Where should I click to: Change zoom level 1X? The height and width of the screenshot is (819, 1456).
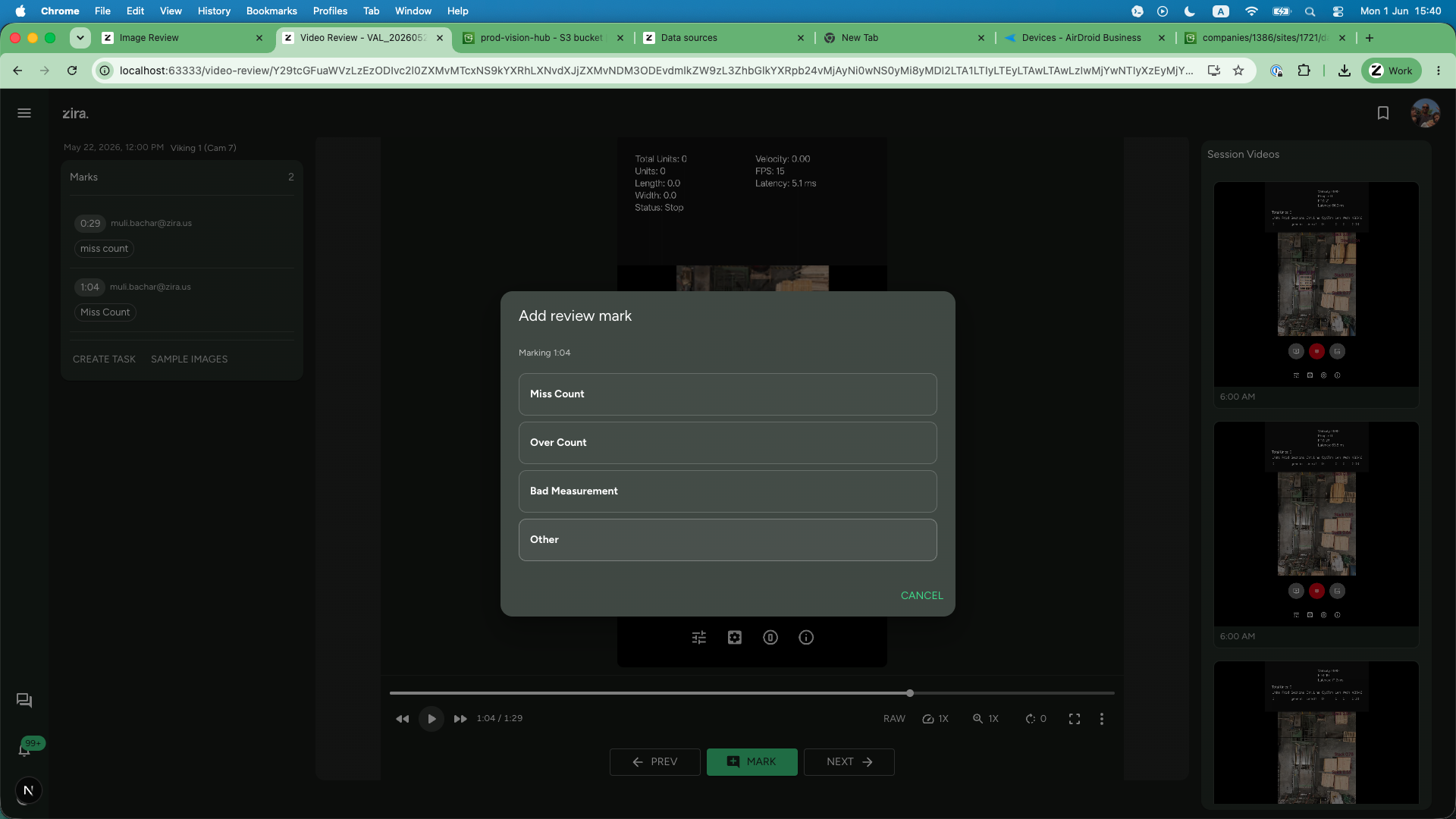tap(985, 719)
